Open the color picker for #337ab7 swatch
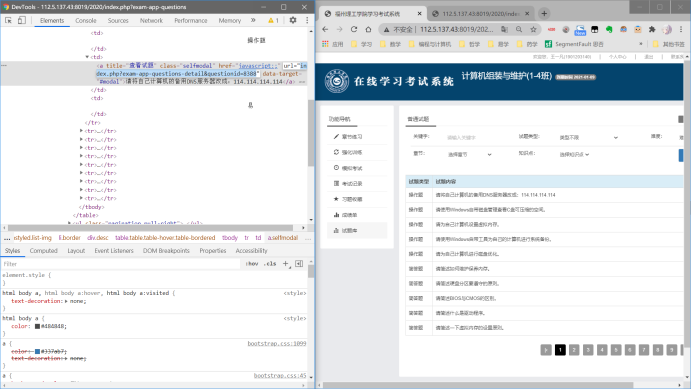 pyautogui.click(x=38, y=351)
